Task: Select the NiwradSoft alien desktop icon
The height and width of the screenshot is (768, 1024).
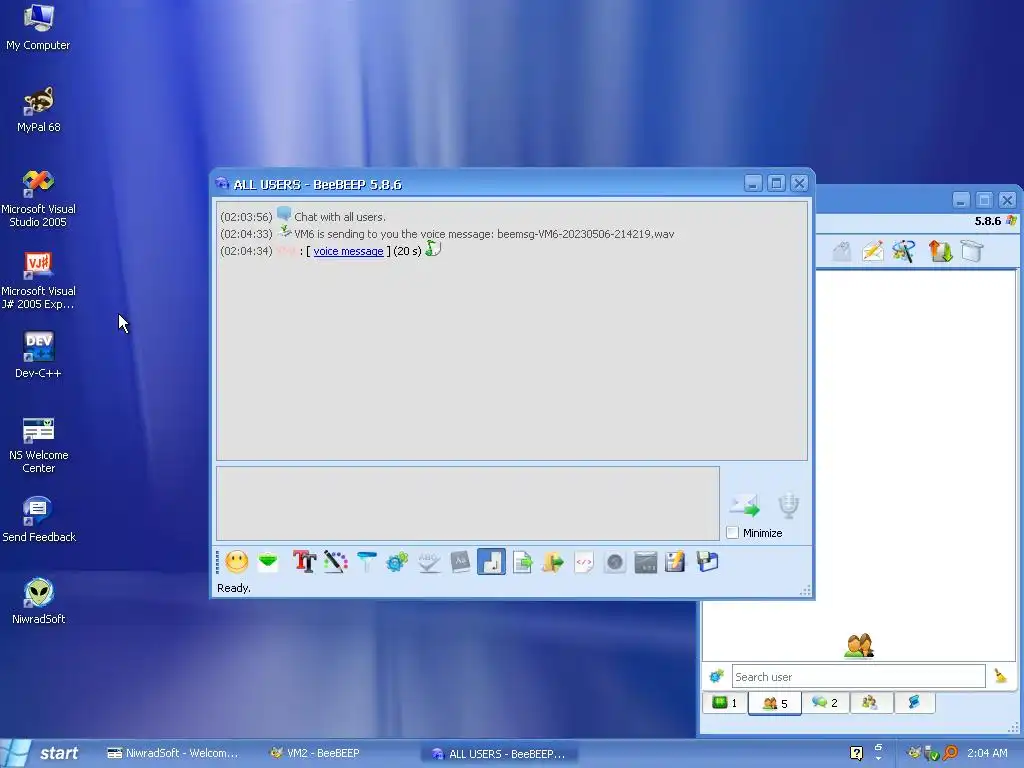Action: [x=39, y=601]
